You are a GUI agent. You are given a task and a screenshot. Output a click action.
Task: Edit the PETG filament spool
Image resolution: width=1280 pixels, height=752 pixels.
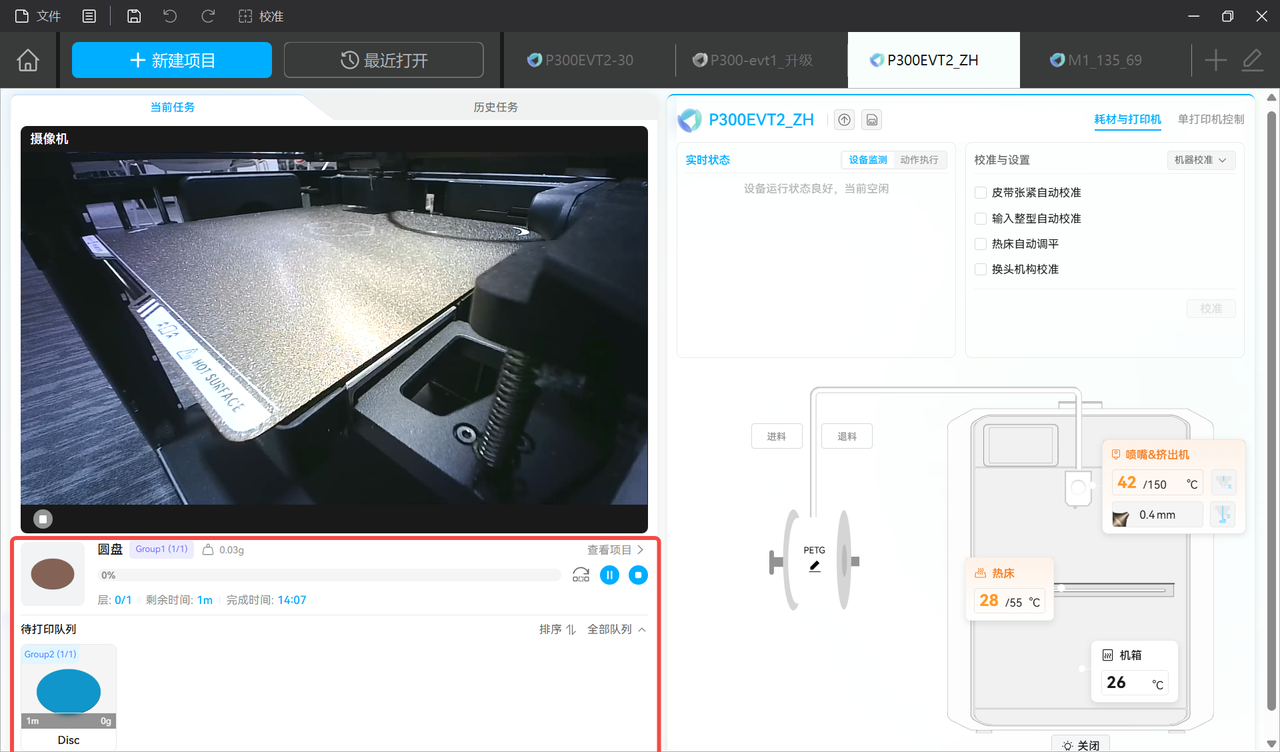point(814,566)
